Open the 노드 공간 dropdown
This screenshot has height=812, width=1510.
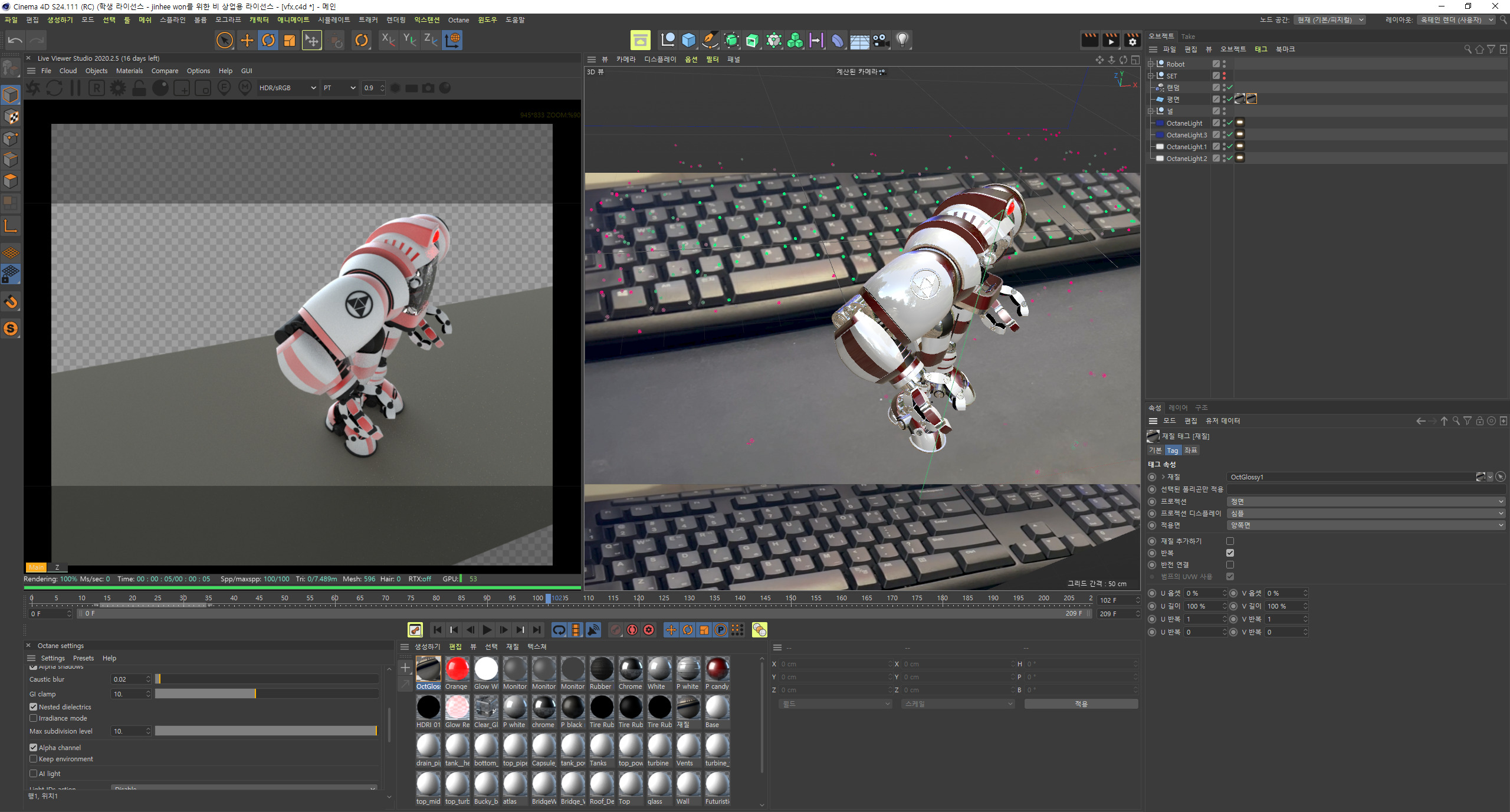coord(1330,20)
